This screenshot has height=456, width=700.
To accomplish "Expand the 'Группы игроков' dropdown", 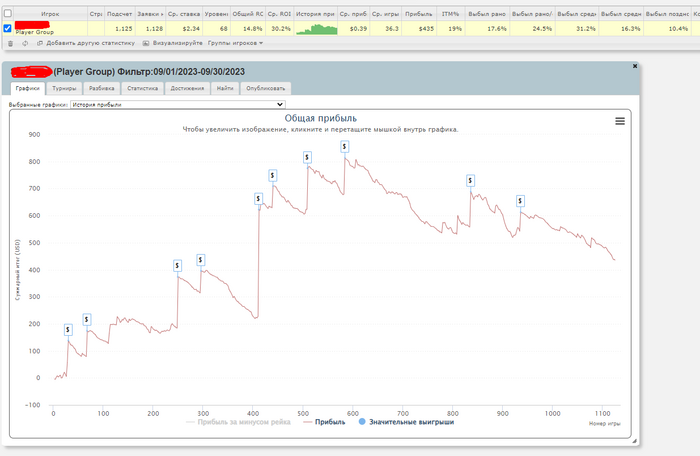I will [235, 43].
